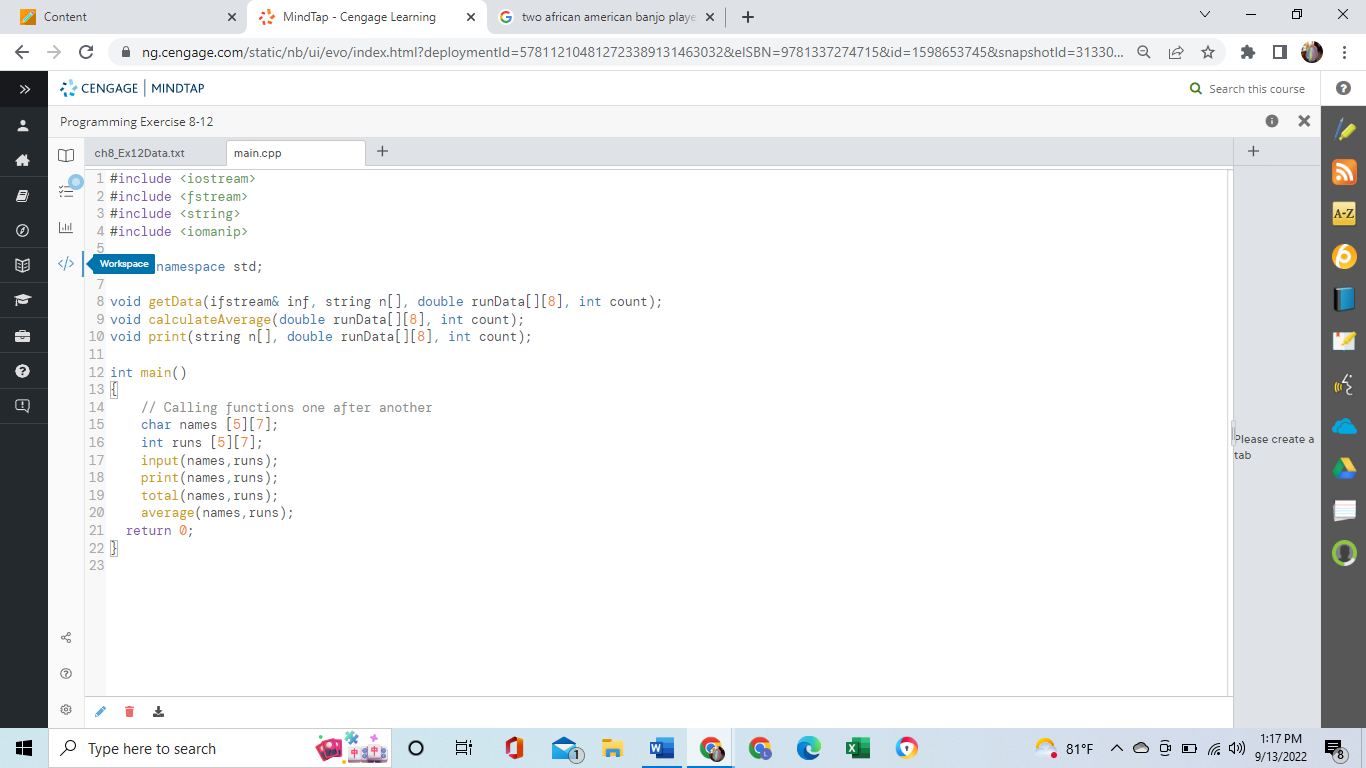Add a new tab in right pane
Image resolution: width=1366 pixels, height=768 pixels.
1253,151
